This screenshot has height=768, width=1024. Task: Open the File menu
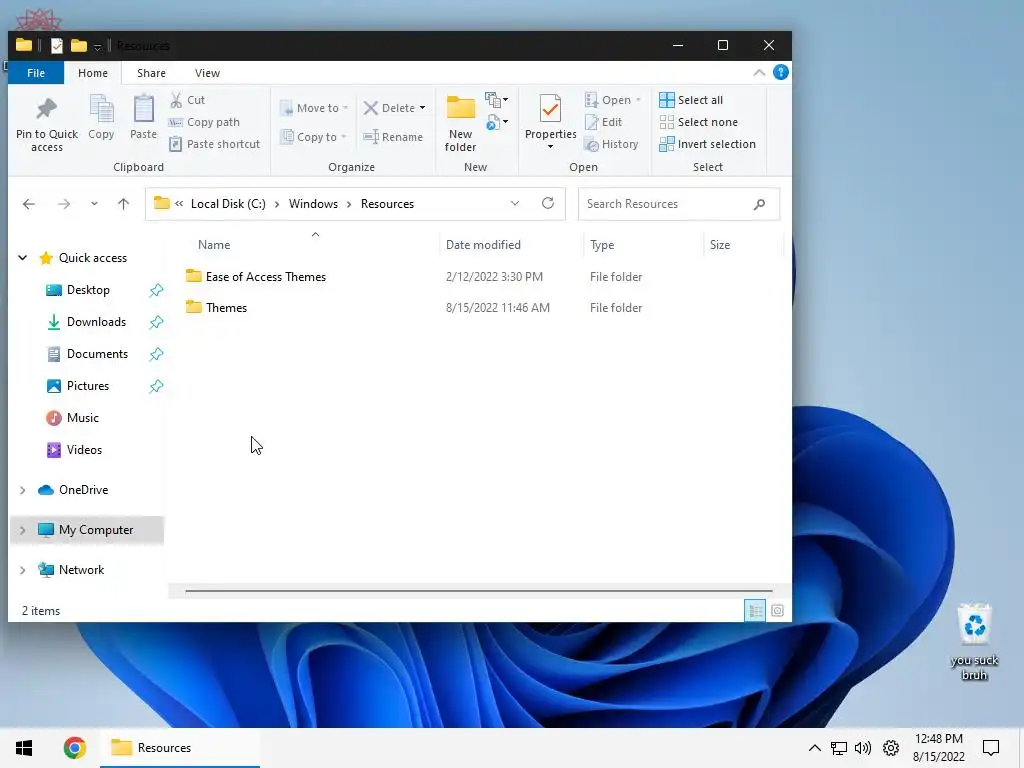36,72
